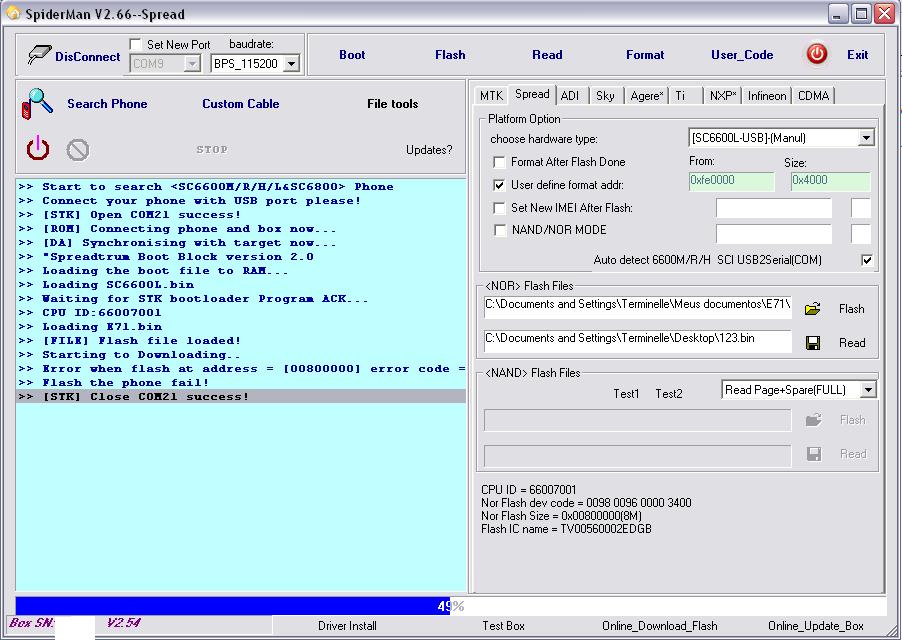902x640 pixels.
Task: Click 'Flash IC name = TV00560002EDGB' text
Action: tap(566, 529)
